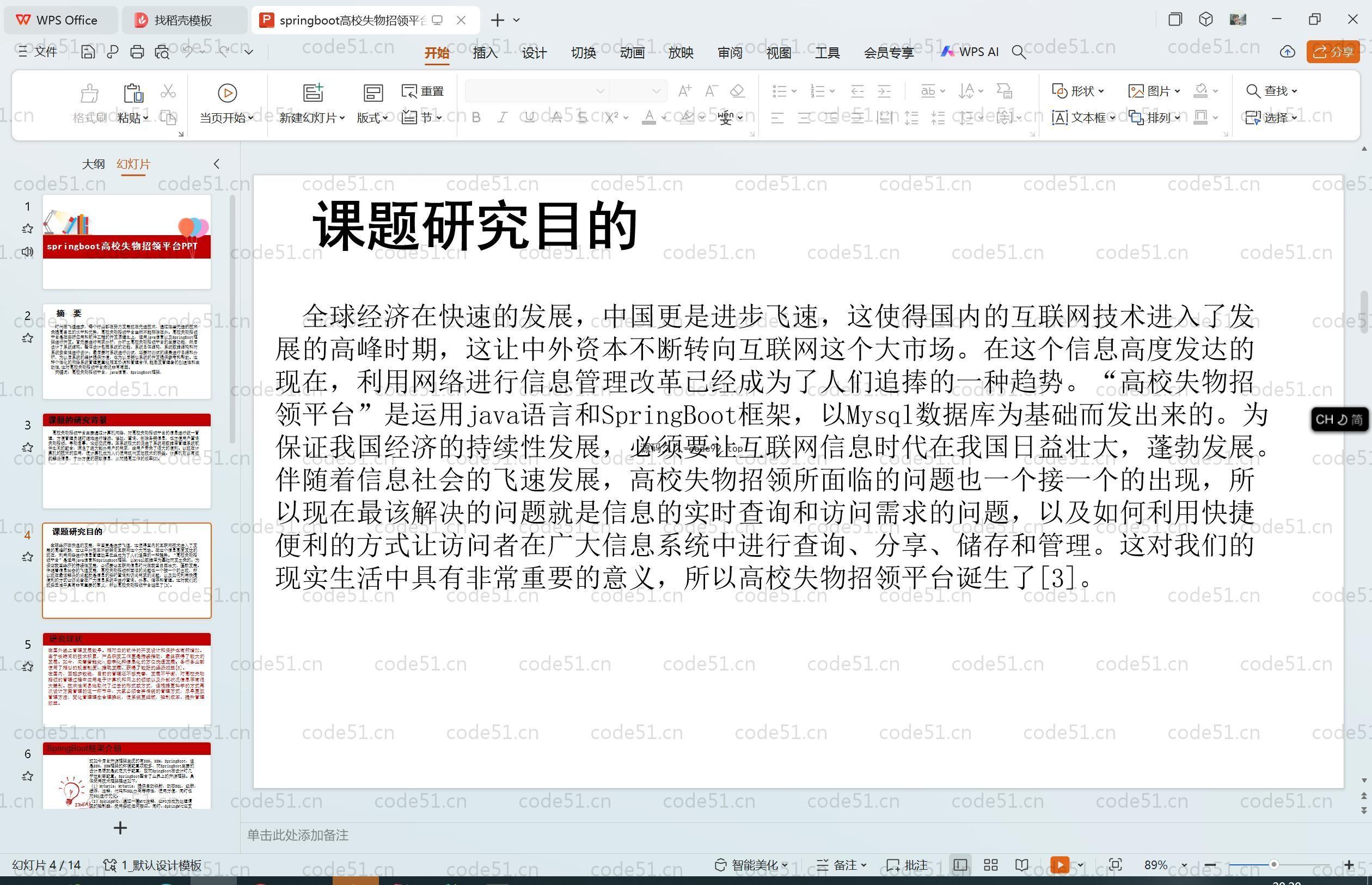Open the Select (选择) dropdown

pyautogui.click(x=1271, y=118)
